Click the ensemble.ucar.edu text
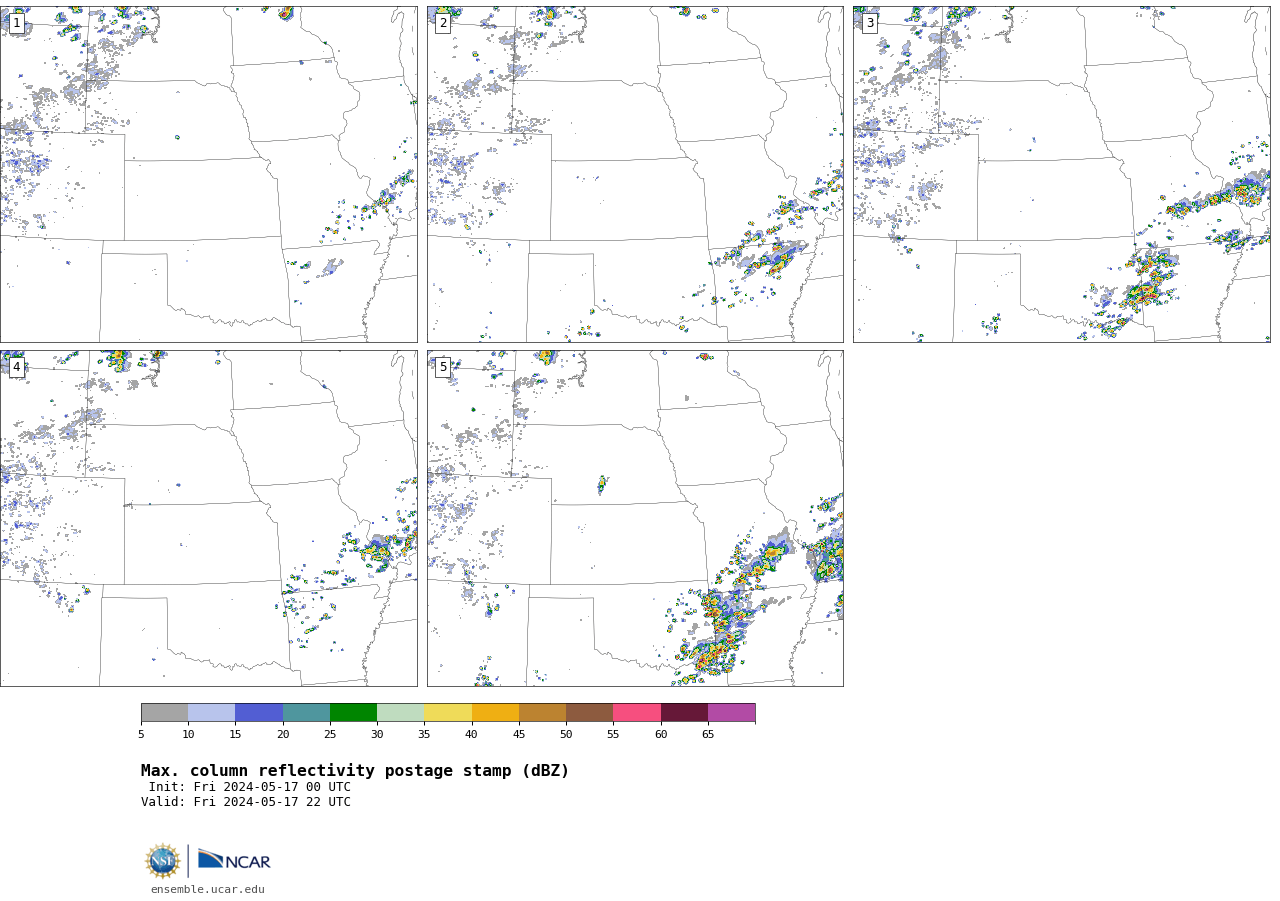The height and width of the screenshot is (901, 1280). click(208, 890)
